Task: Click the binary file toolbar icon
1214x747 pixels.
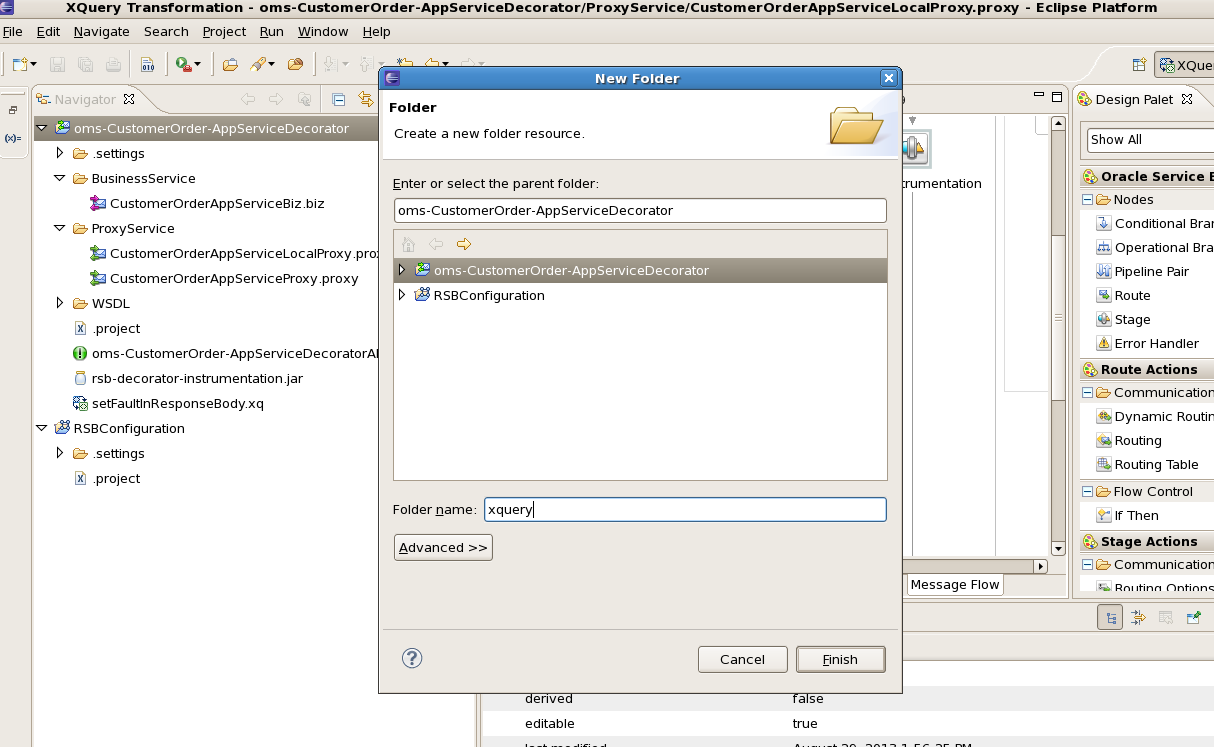Action: (x=147, y=65)
